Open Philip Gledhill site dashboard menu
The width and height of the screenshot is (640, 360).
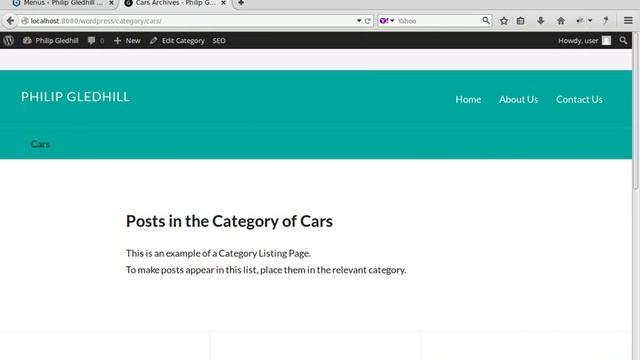coord(51,40)
